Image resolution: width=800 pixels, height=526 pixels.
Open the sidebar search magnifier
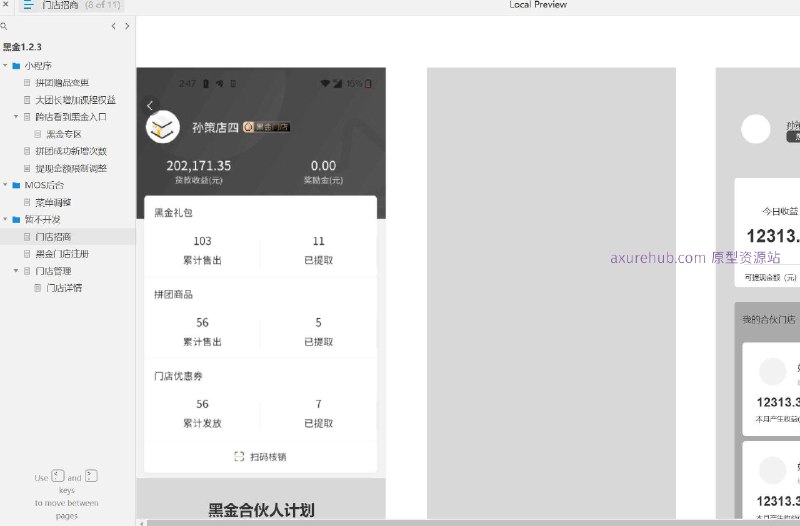(x=4, y=26)
